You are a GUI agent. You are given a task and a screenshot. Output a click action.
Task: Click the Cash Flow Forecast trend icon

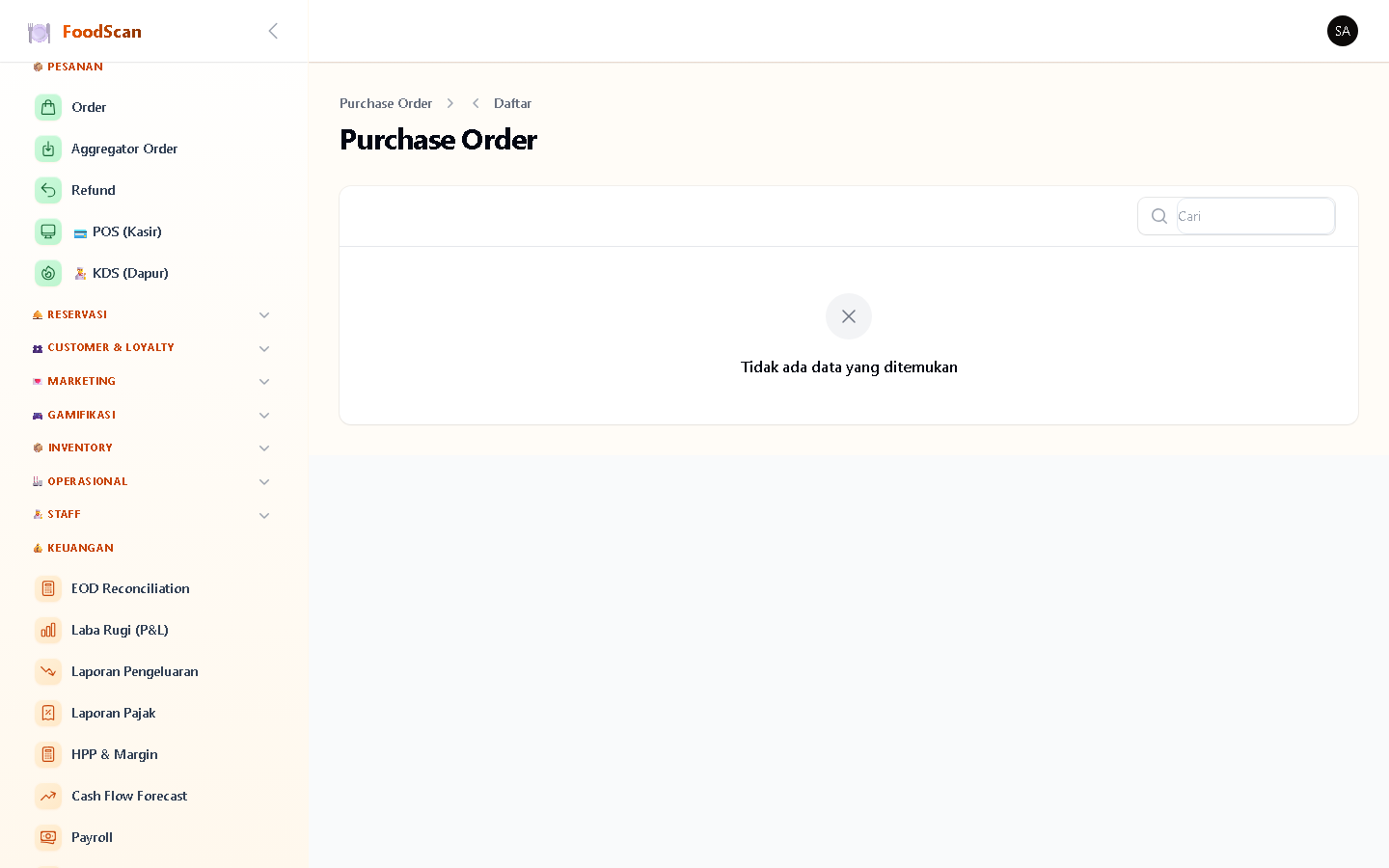(48, 796)
